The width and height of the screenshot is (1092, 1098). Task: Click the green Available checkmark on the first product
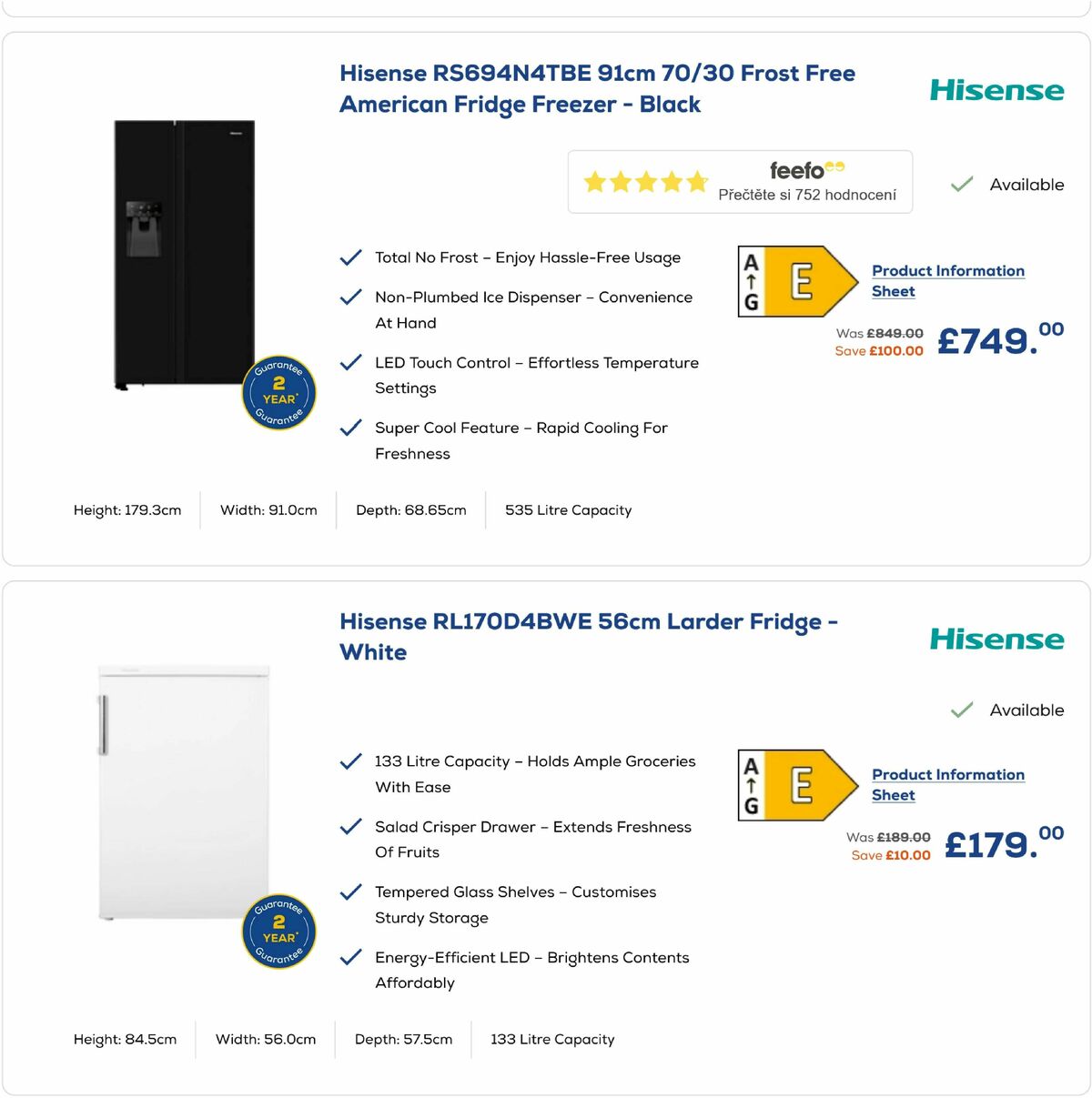[961, 184]
